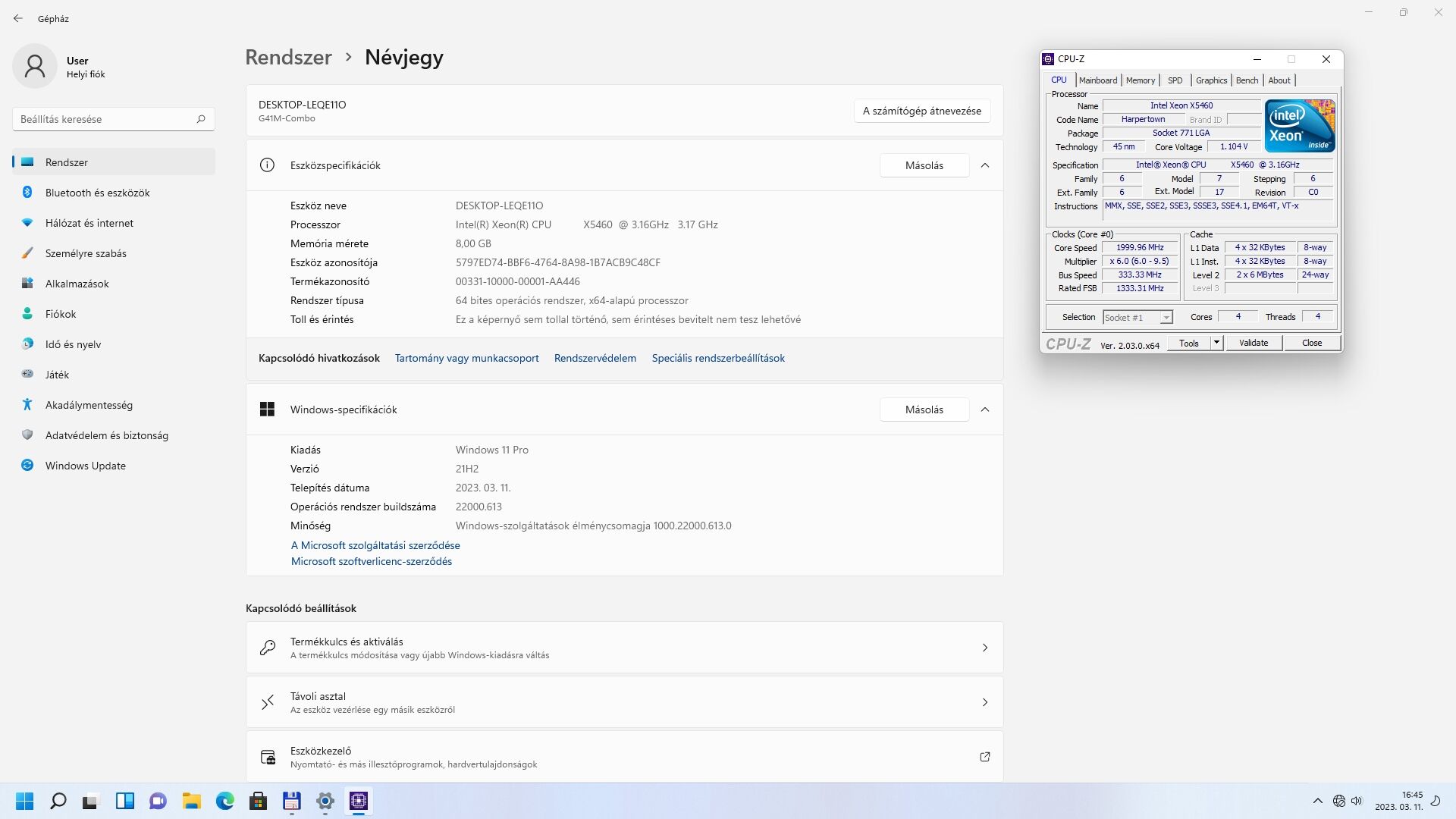Show hidden system tray icons
The image size is (1456, 819).
pos(1318,801)
